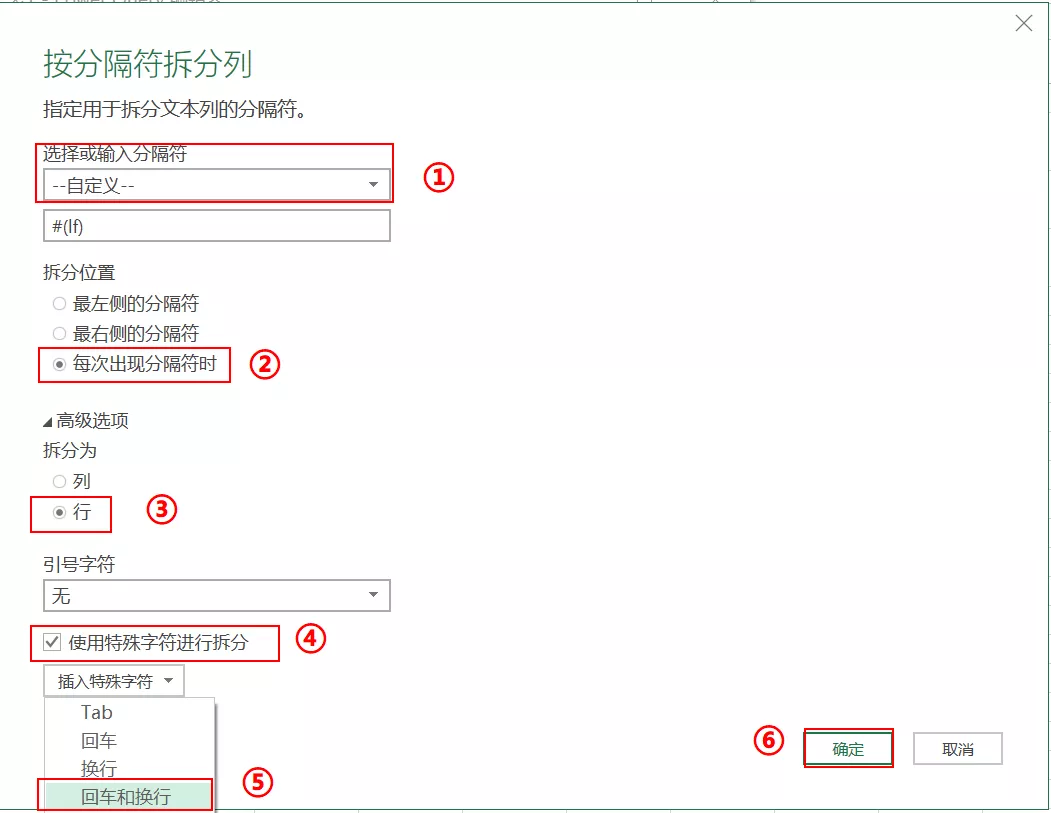Click the #(lf) delimiter input field
This screenshot has height=813, width=1051.
point(215,225)
